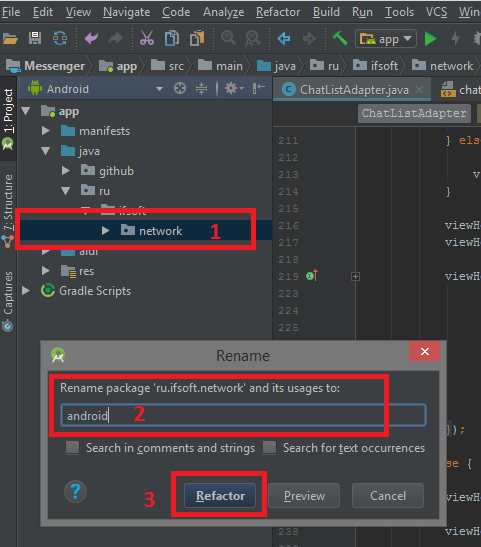Click the Cancel button

click(388, 495)
